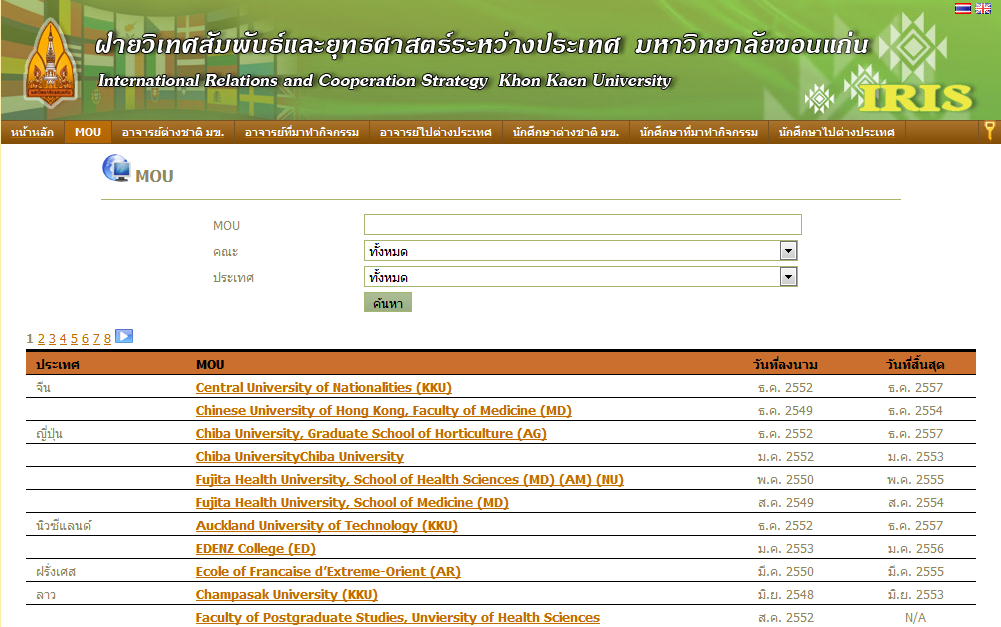
Task: Switch to English language flag
Action: point(983,8)
